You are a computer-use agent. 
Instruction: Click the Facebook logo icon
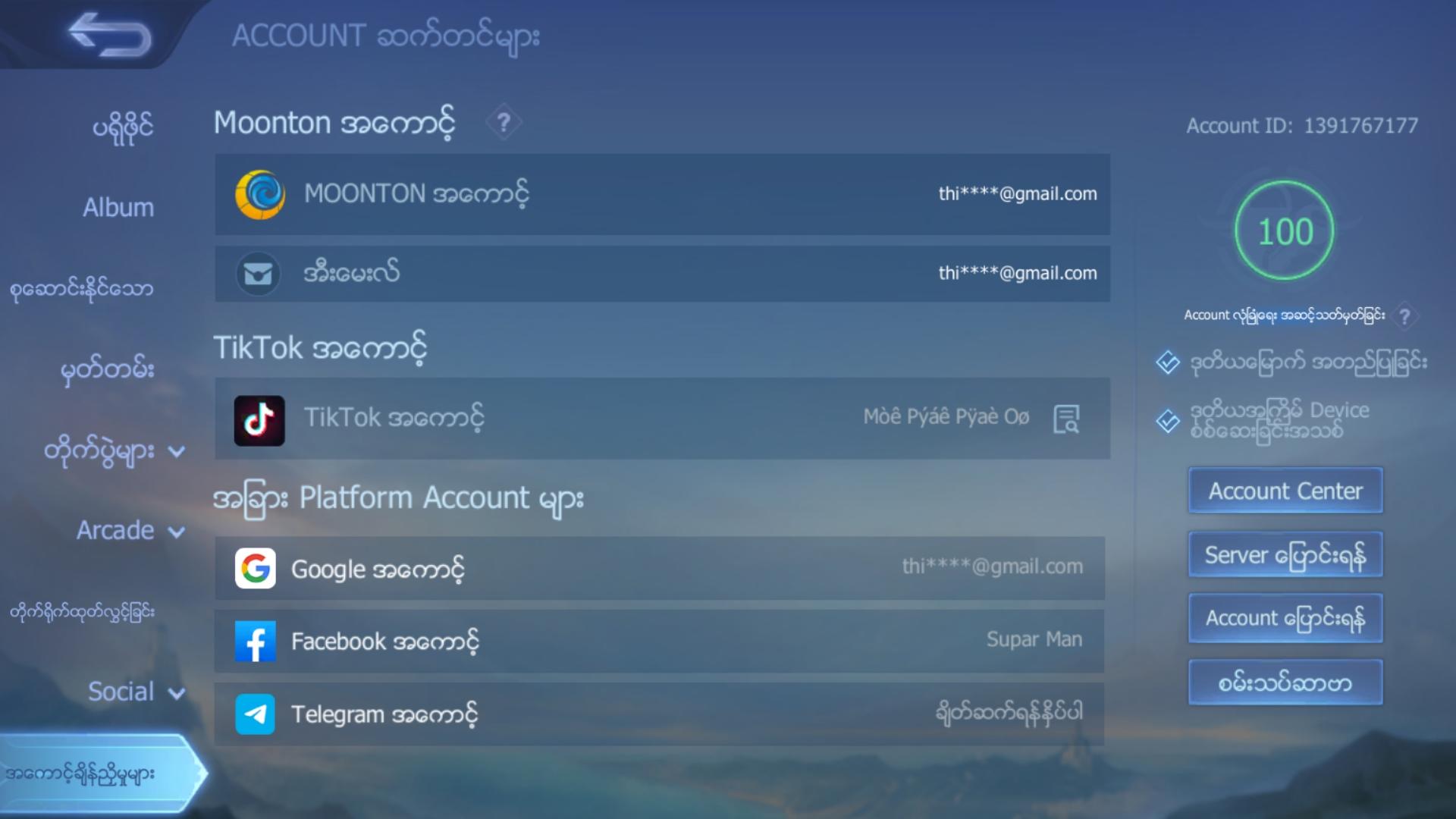(256, 641)
